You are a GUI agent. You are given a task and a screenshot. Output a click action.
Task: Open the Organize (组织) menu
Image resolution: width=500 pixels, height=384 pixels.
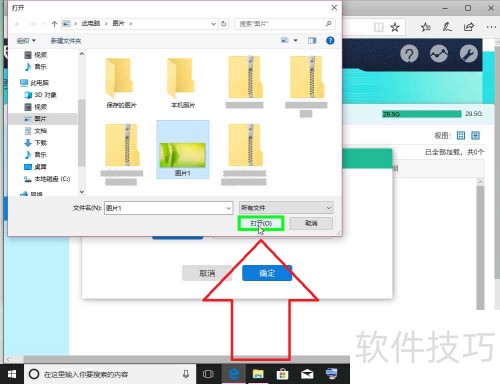coord(26,41)
